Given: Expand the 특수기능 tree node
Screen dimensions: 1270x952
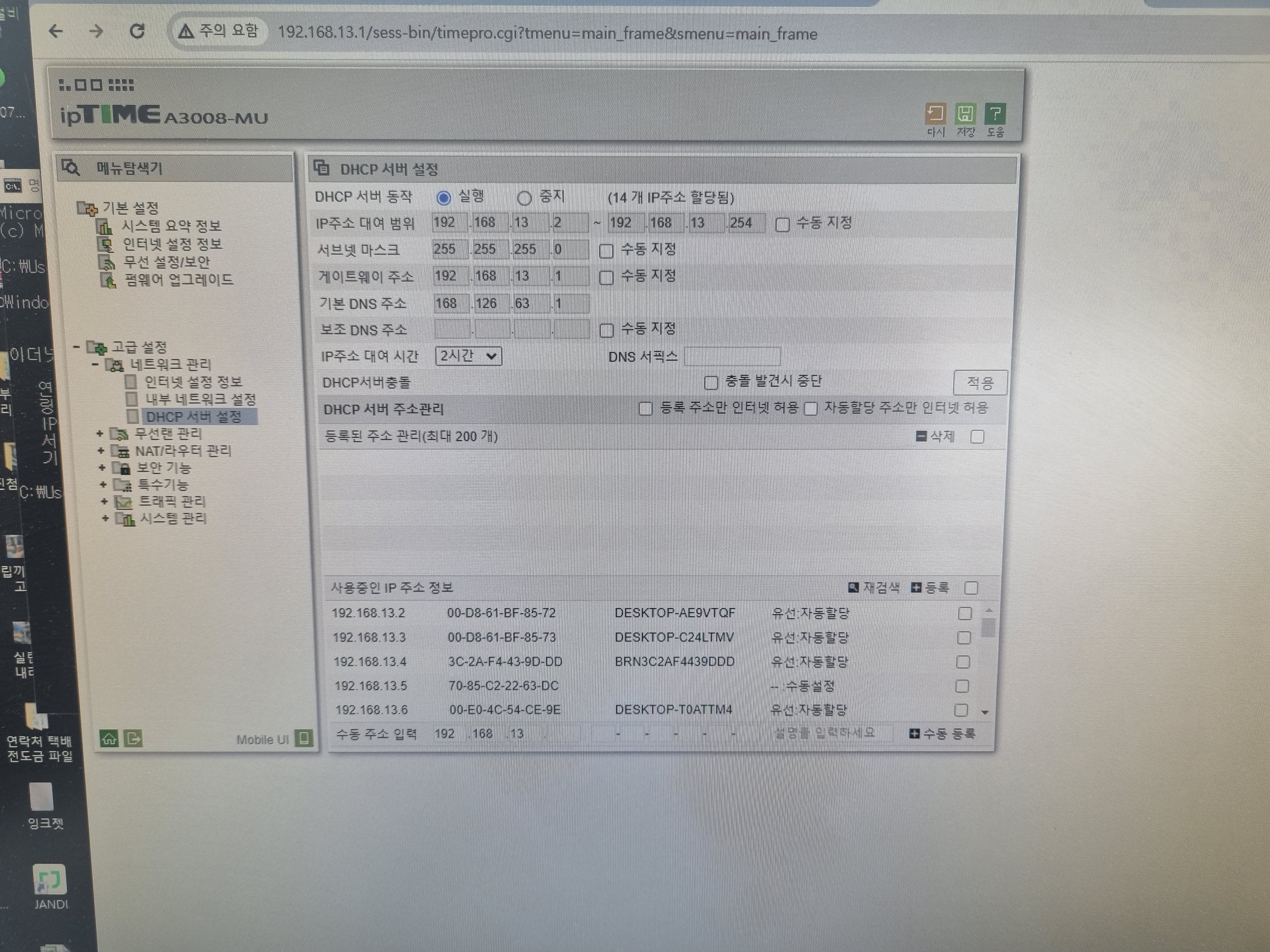Looking at the screenshot, I should (103, 484).
